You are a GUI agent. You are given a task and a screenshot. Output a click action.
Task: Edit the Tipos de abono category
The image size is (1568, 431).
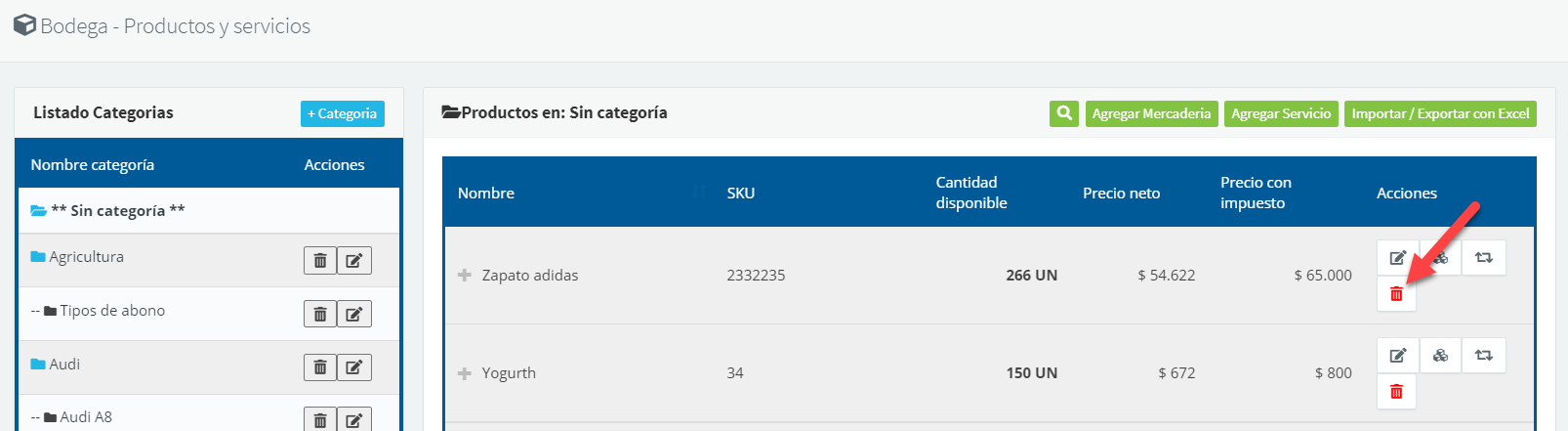coord(353,315)
